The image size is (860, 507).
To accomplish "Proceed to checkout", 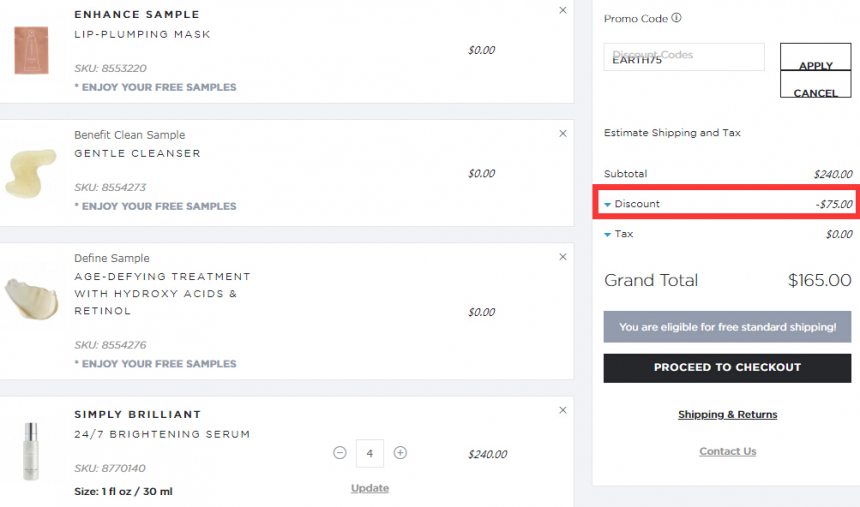I will 727,368.
